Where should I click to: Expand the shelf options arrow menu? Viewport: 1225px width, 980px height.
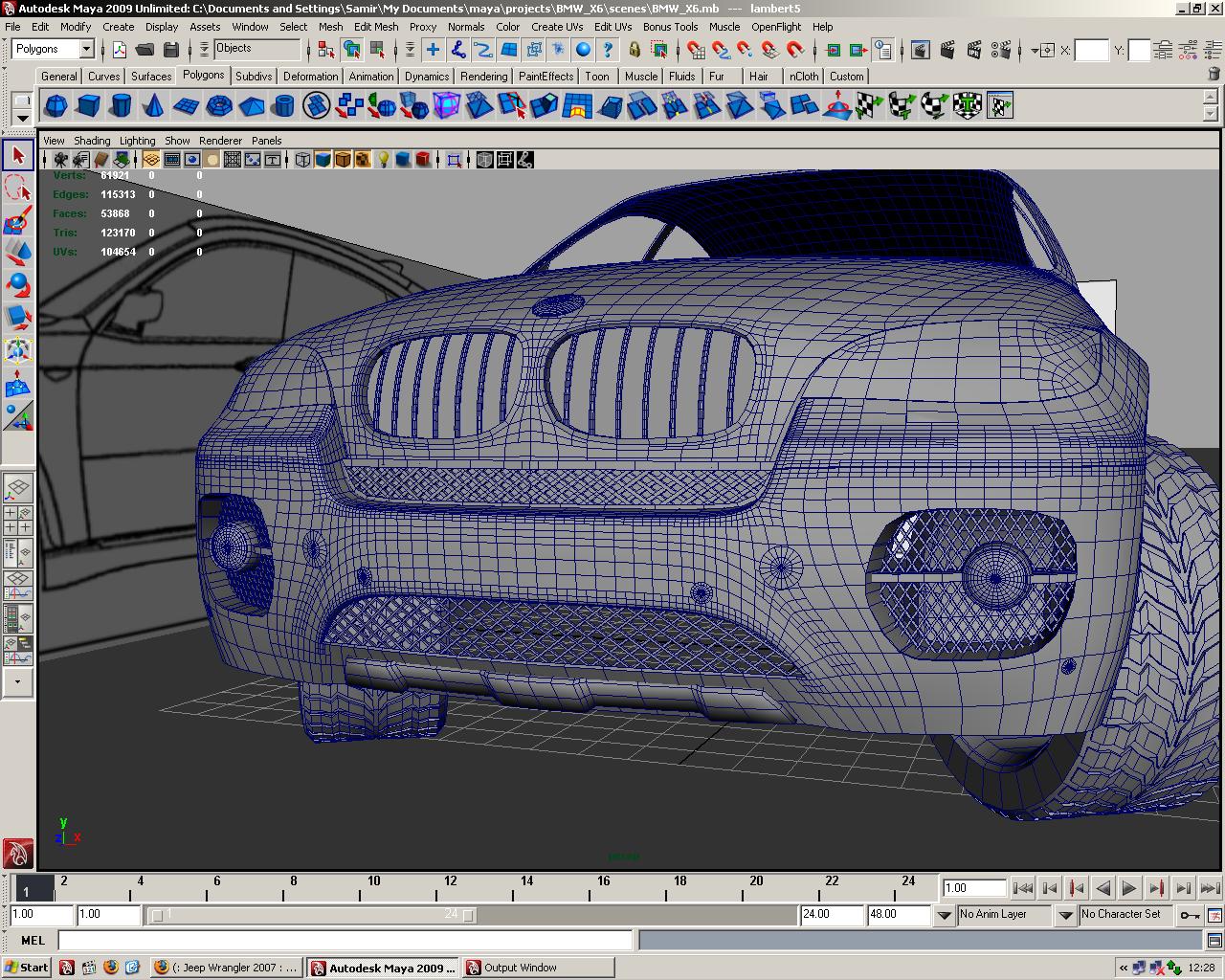[22, 118]
